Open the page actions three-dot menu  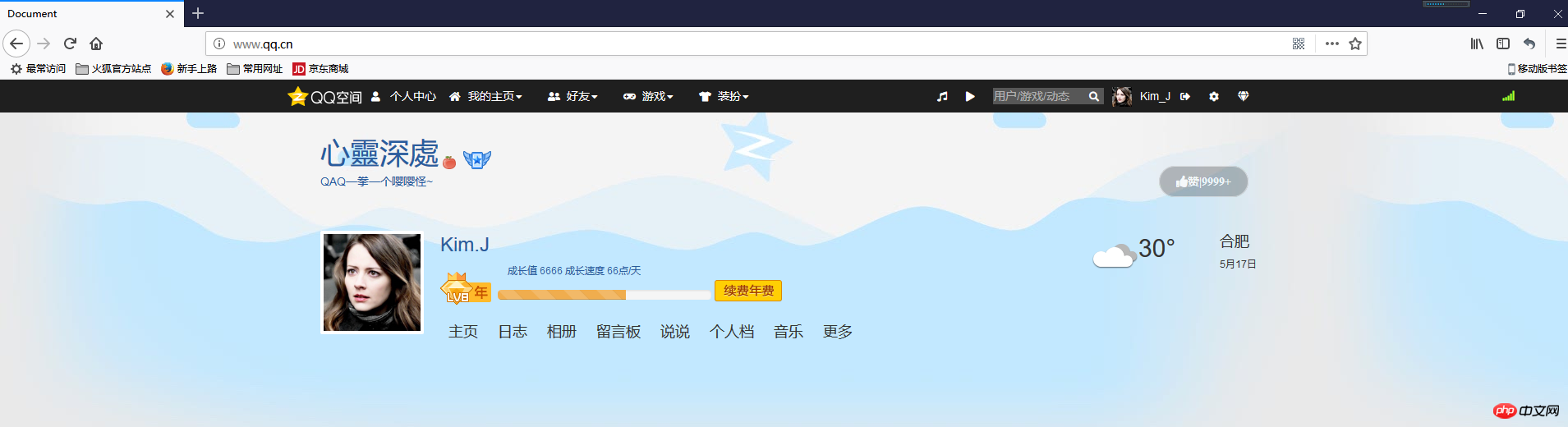coord(1332,44)
